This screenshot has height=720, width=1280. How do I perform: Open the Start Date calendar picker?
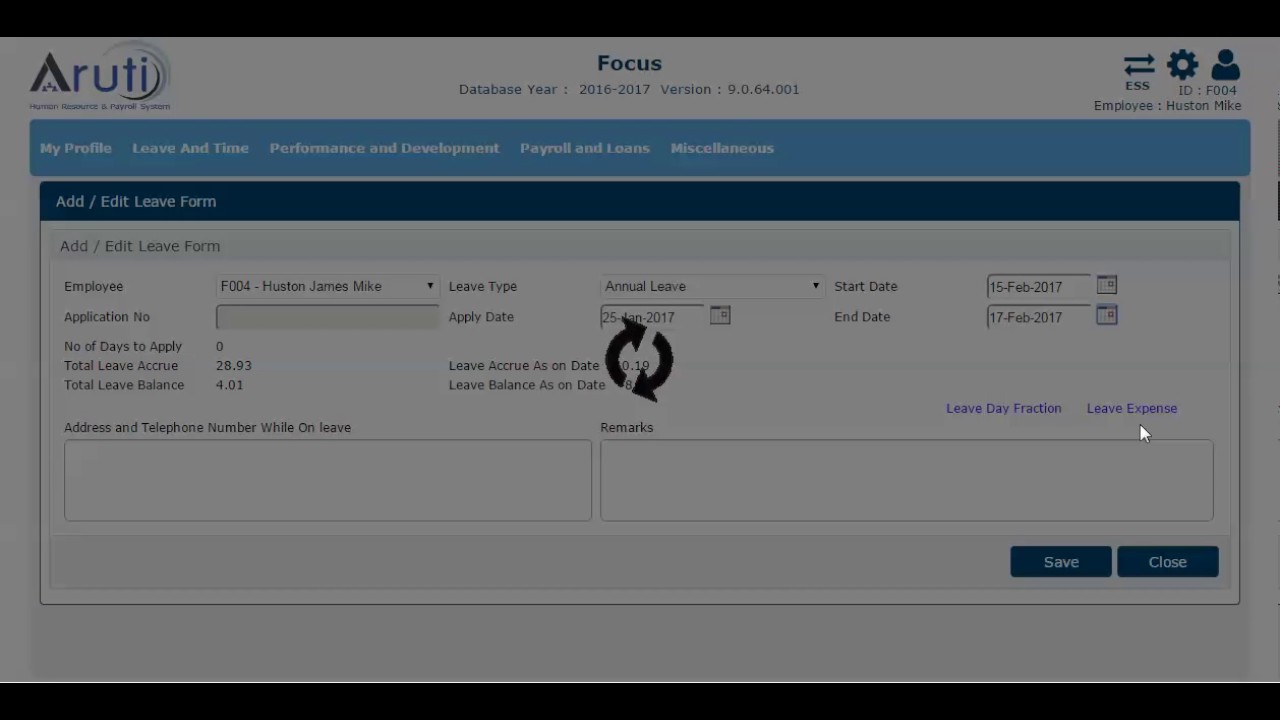pyautogui.click(x=1106, y=285)
